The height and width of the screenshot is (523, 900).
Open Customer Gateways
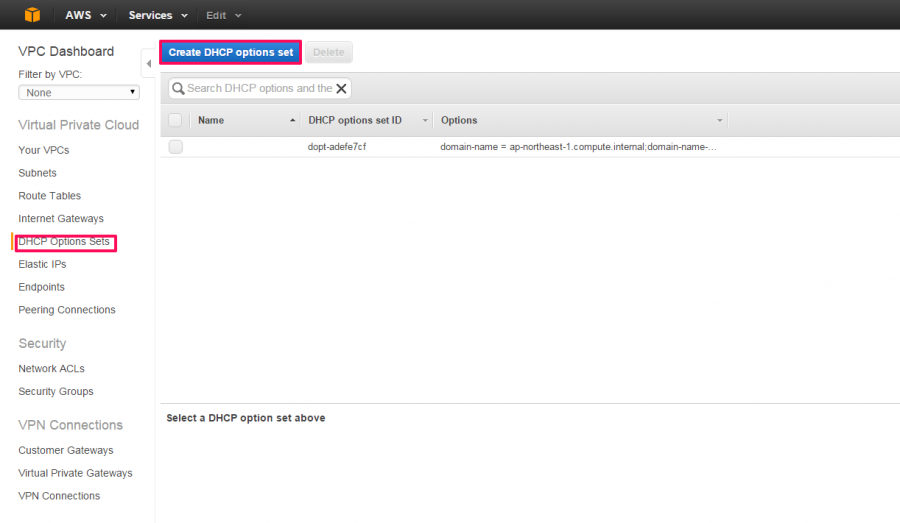tap(65, 450)
